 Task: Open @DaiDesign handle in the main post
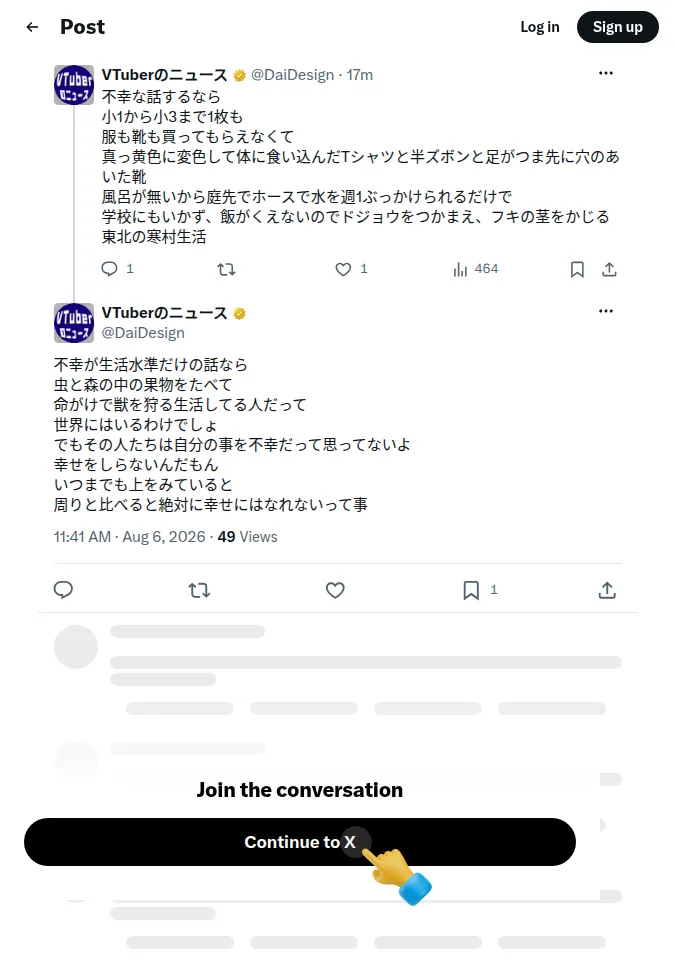[x=143, y=333]
